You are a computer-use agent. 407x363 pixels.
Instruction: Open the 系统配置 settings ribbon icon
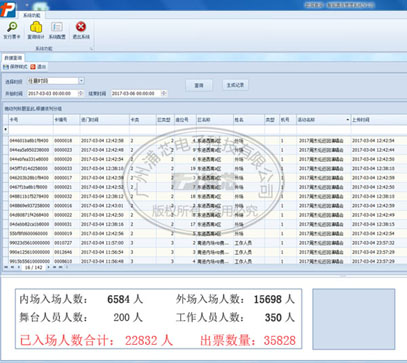point(57,30)
